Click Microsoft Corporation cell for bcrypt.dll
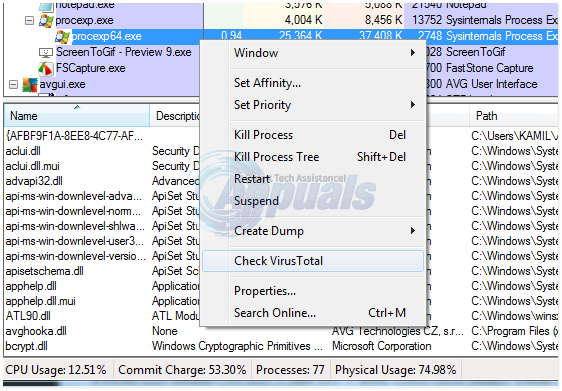Image resolution: width=562 pixels, height=391 pixels. (382, 347)
